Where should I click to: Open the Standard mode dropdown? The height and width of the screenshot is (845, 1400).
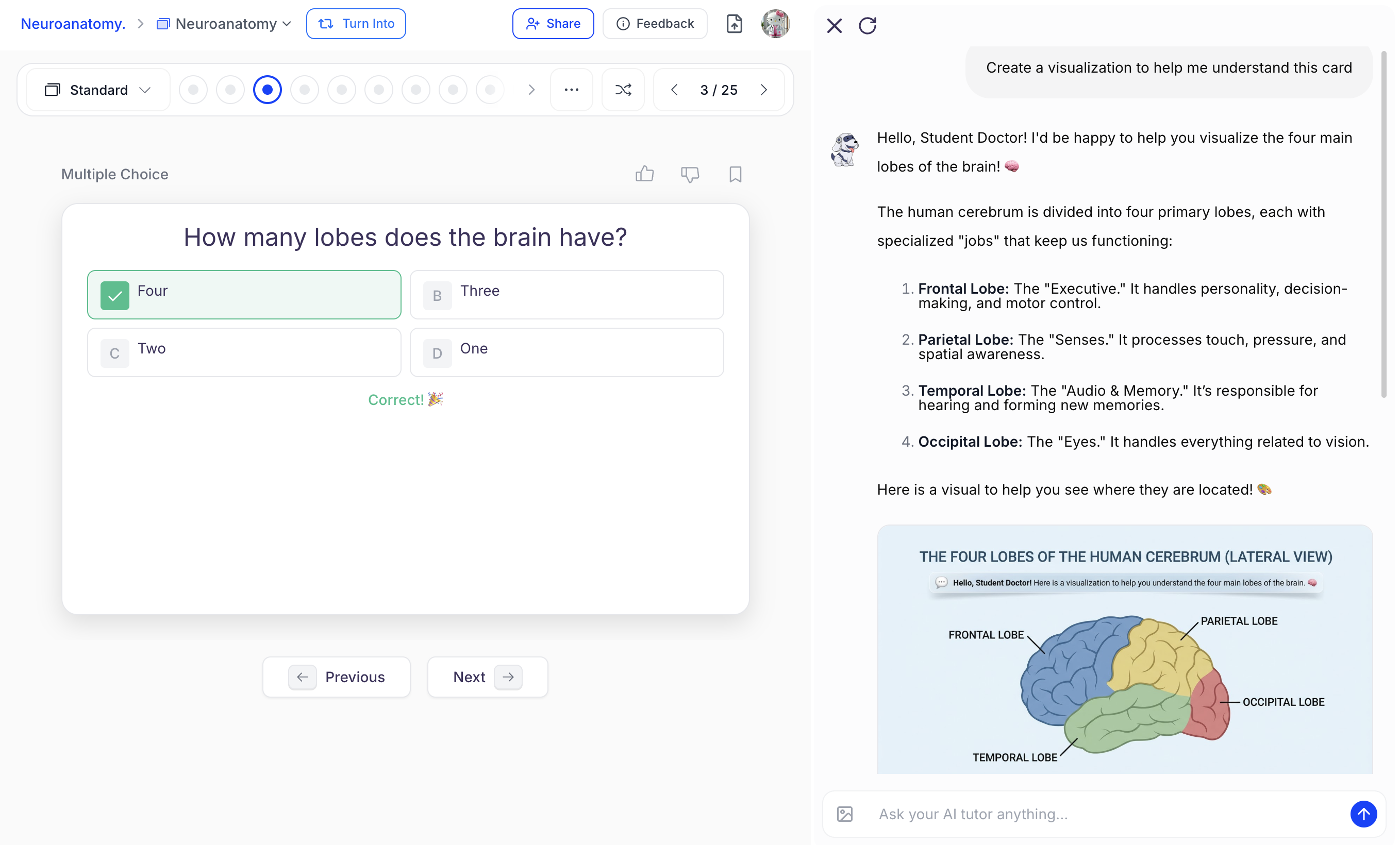pyautogui.click(x=98, y=90)
